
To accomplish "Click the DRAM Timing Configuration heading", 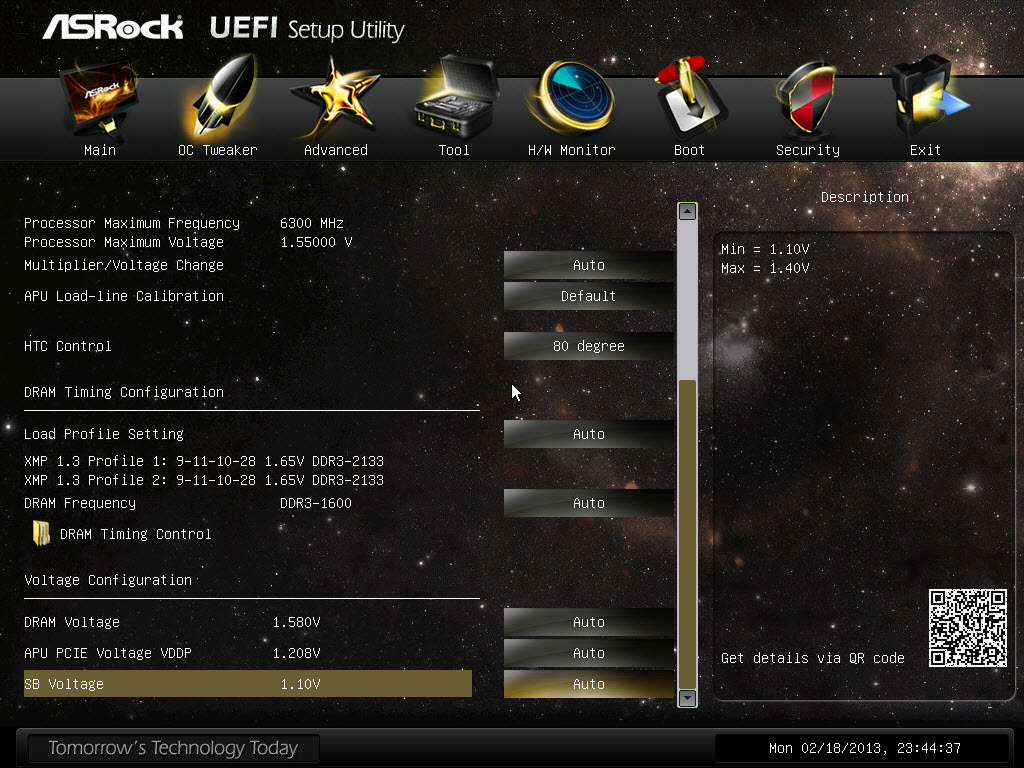I will pos(123,392).
